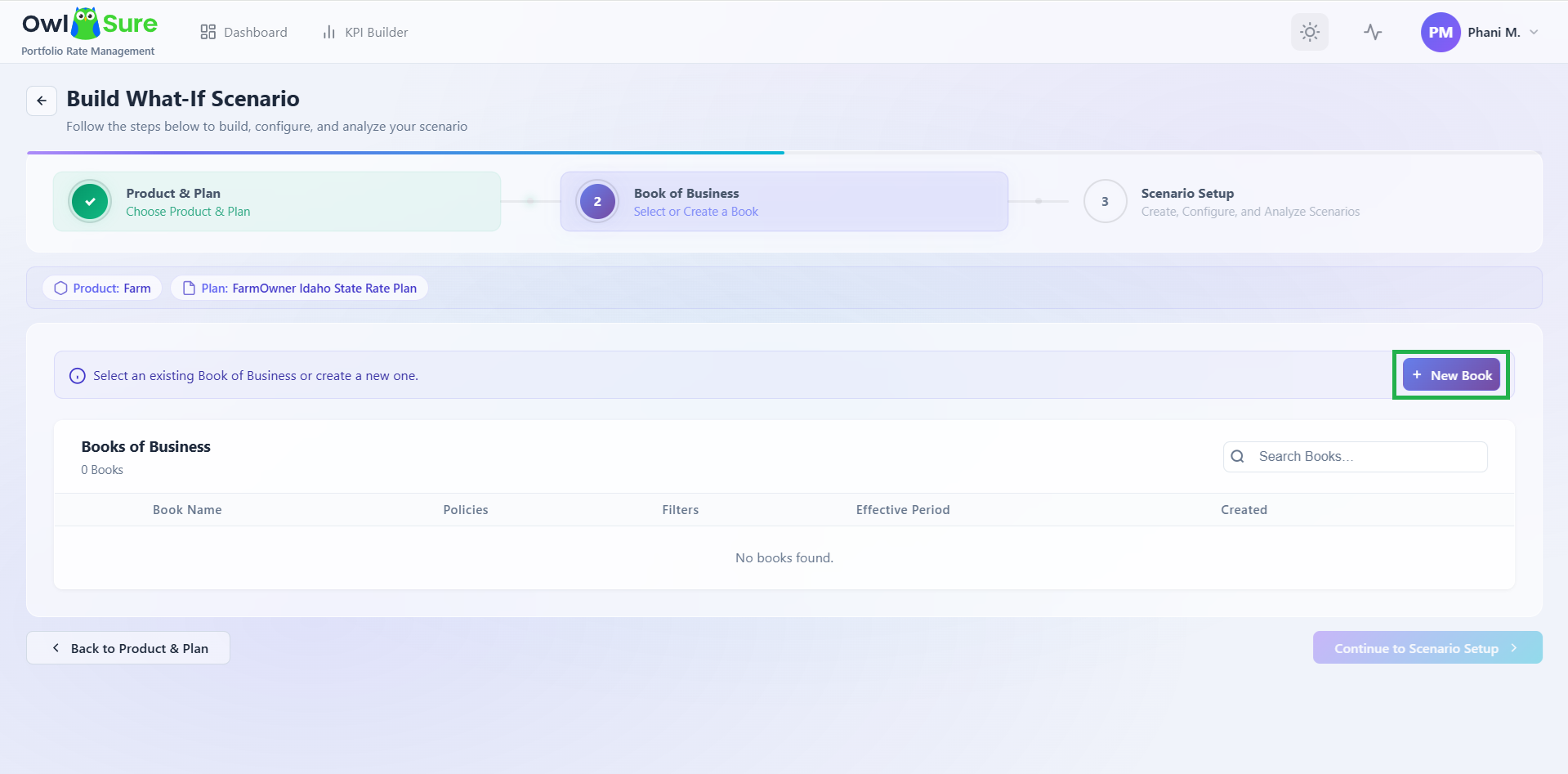1568x774 pixels.
Task: Click the Created column header
Action: coord(1244,509)
